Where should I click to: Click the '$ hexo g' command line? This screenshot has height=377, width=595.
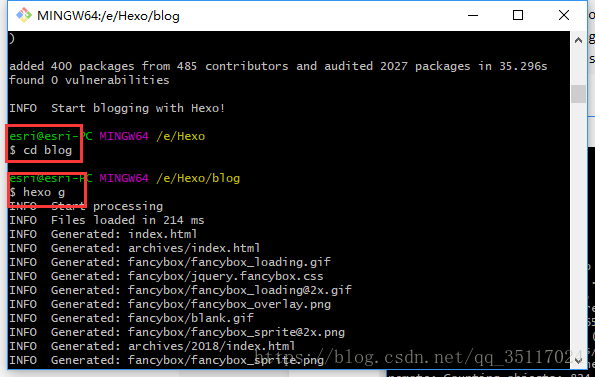[37, 192]
